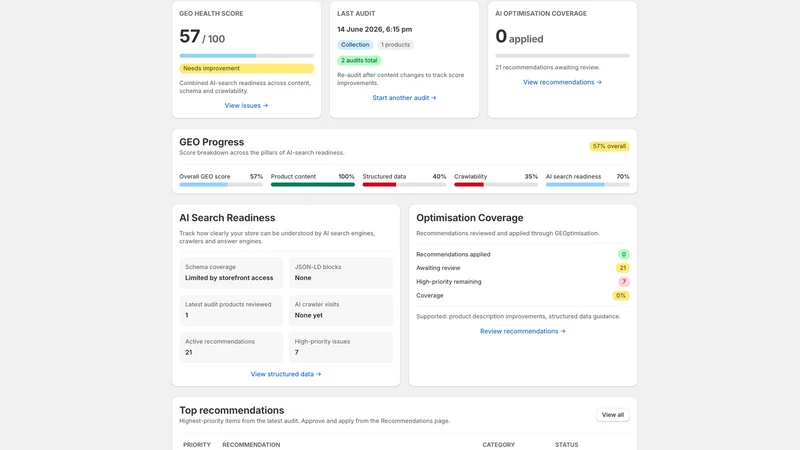Open the Review recommendations link
This screenshot has height=450, width=800.
tap(522, 331)
